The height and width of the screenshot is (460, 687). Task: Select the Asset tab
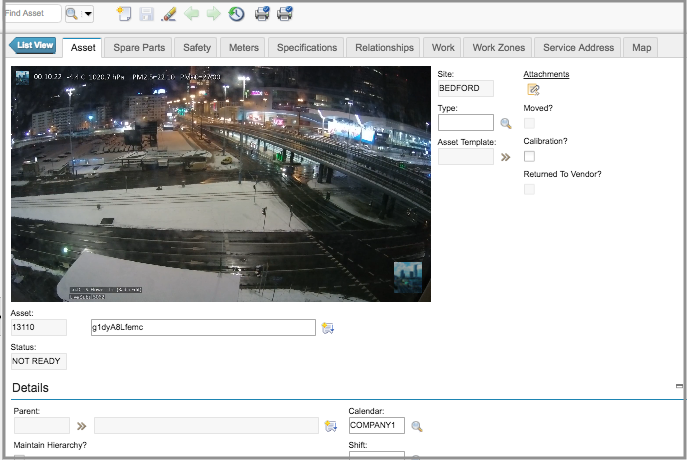coord(83,48)
